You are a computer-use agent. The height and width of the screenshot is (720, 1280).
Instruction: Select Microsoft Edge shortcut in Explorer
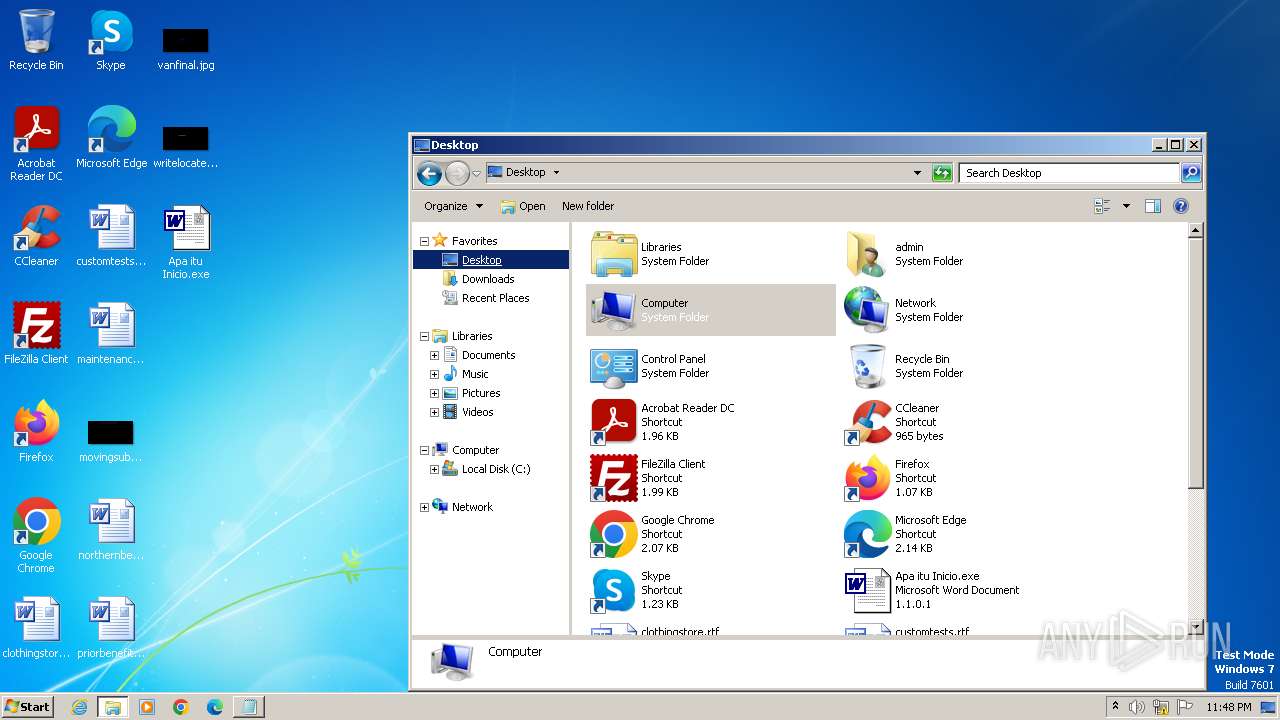(x=867, y=534)
